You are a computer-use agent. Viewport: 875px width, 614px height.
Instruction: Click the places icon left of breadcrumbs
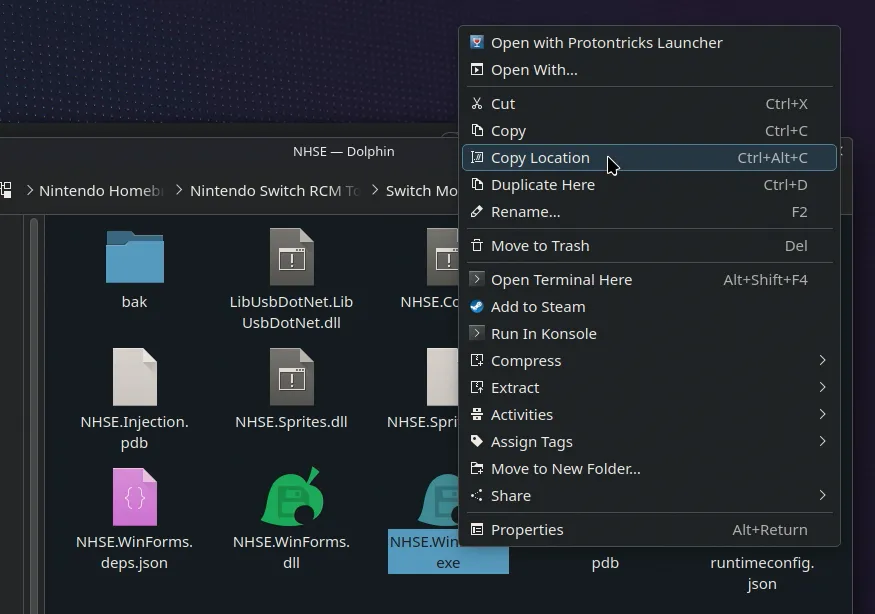pyautogui.click(x=6, y=190)
